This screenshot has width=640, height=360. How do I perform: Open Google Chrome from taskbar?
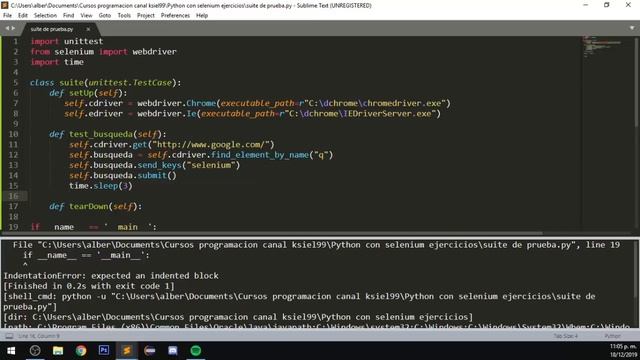[81, 351]
